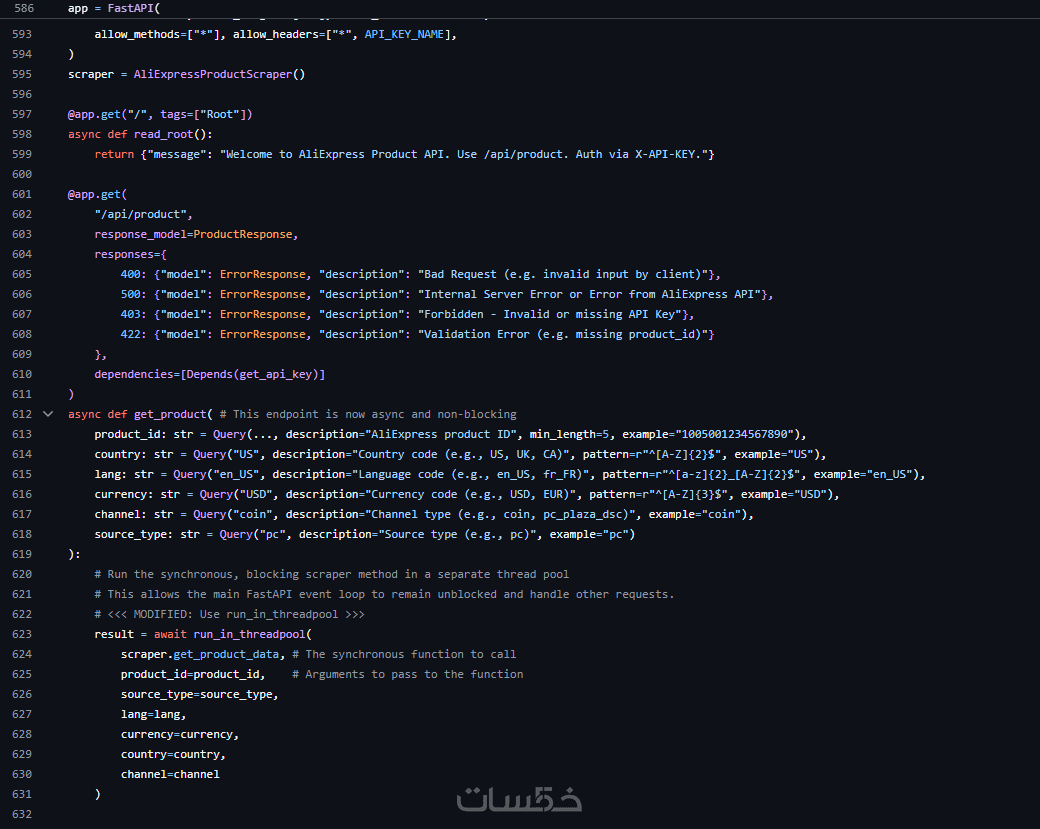This screenshot has width=1040, height=829.
Task: Click 'ErrorResponse' on line 605
Action: point(263,274)
